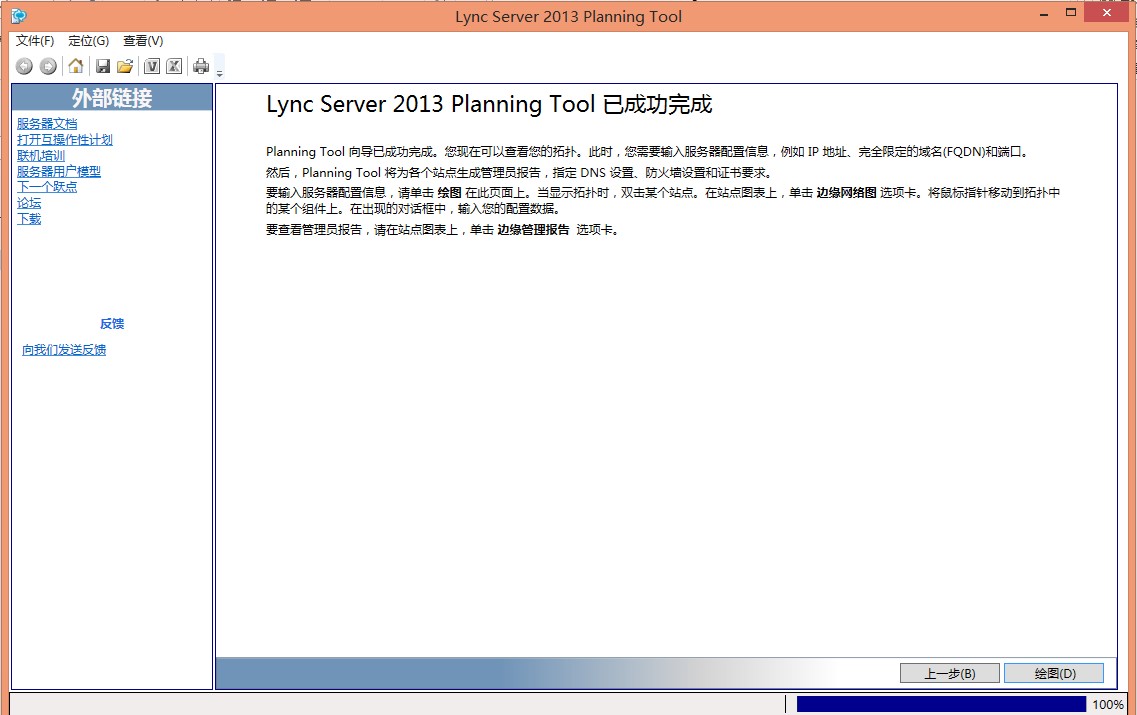
Task: Click 向我们发送反馈 feedback link
Action: 64,350
